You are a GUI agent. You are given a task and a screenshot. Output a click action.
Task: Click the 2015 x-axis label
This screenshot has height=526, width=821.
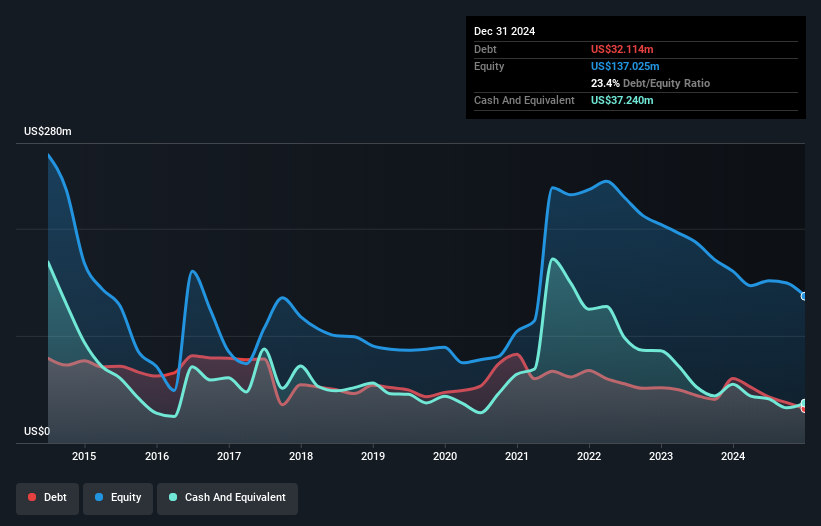click(84, 456)
